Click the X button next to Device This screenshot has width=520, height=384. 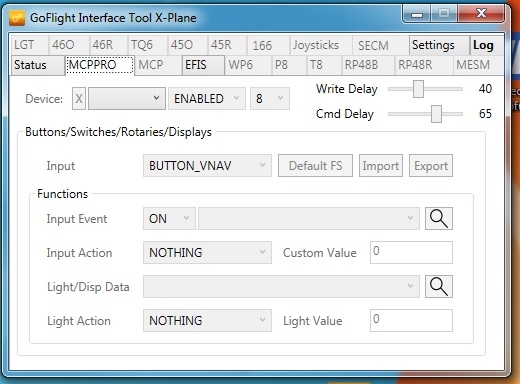(79, 99)
